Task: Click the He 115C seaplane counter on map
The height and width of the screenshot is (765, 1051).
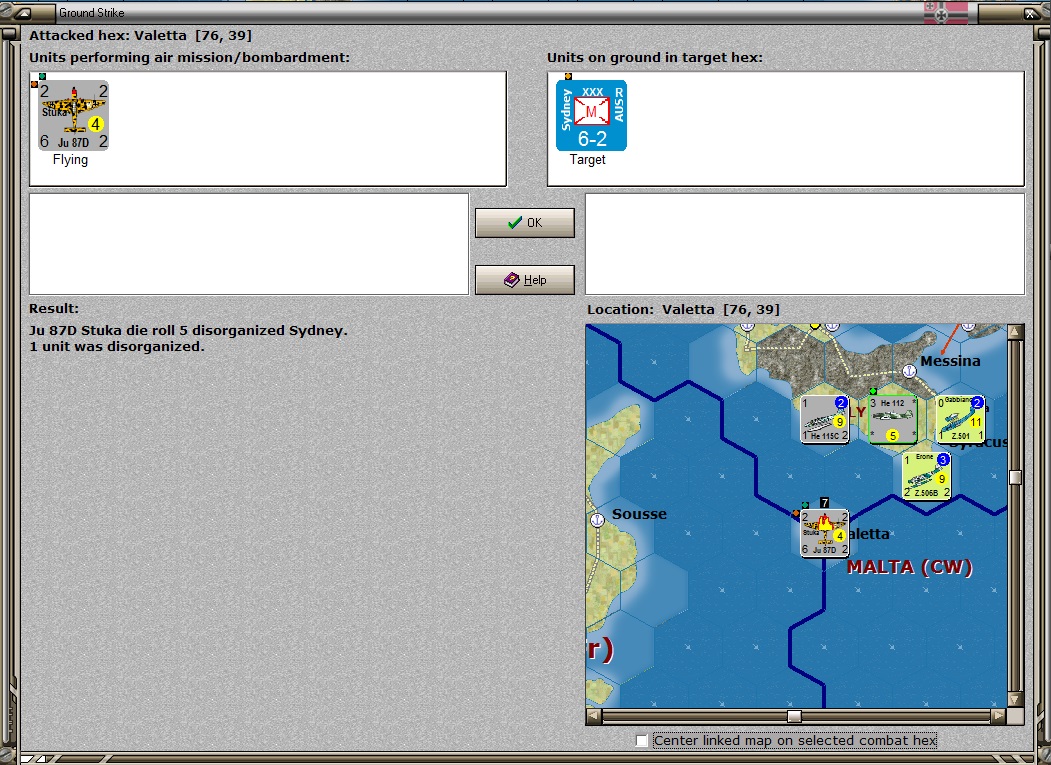Action: point(824,419)
